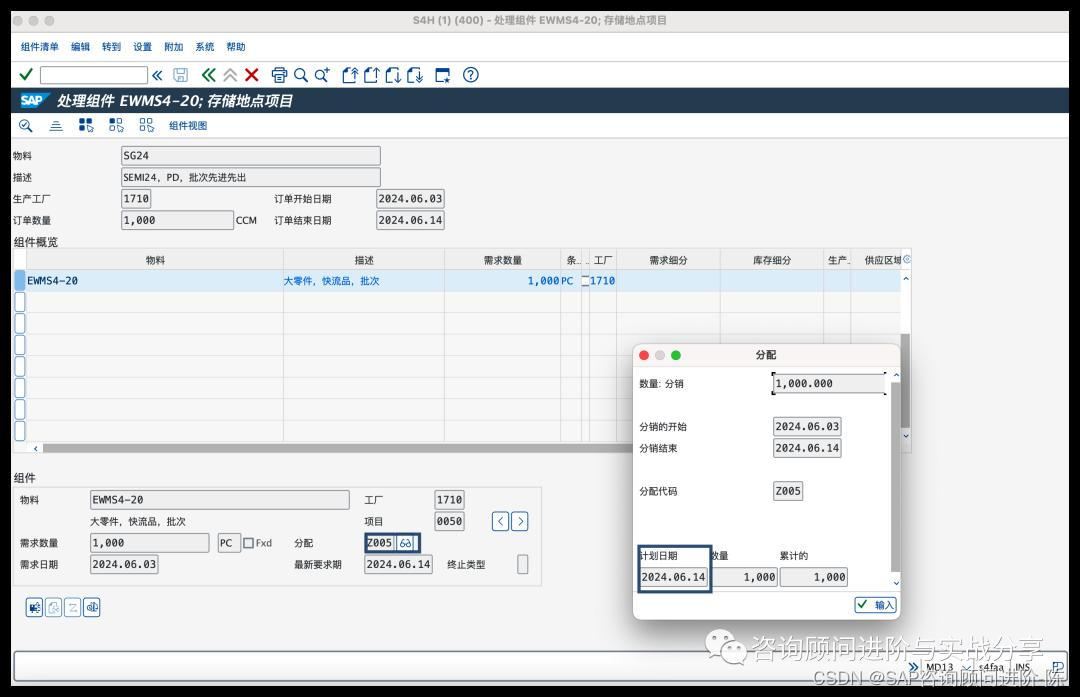Open the 组件清单 menu

pos(40,47)
